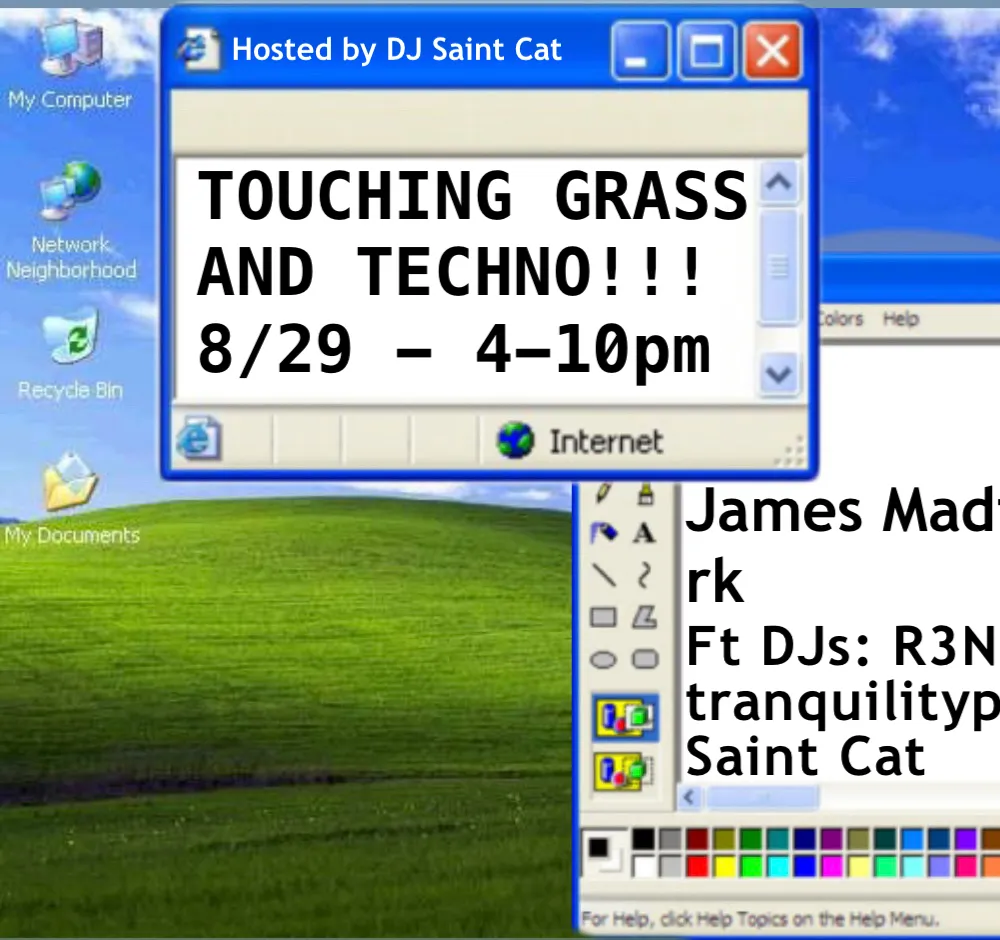Click the 'Saint Cat' text on Paint canvas
This screenshot has width=1000, height=940.
coord(805,757)
